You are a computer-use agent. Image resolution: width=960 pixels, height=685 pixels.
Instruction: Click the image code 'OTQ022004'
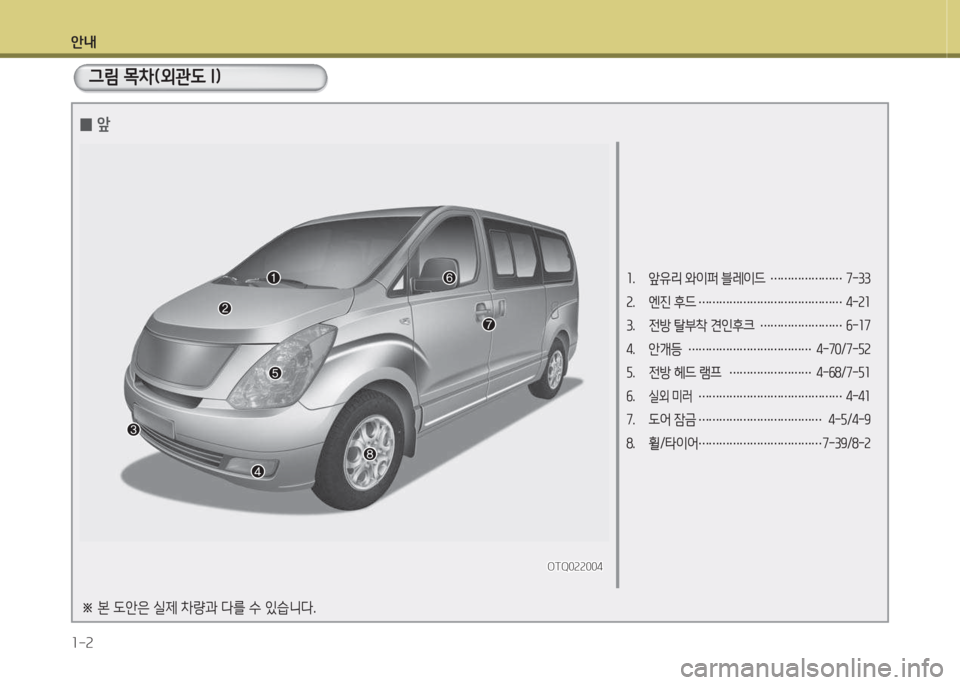tap(575, 567)
